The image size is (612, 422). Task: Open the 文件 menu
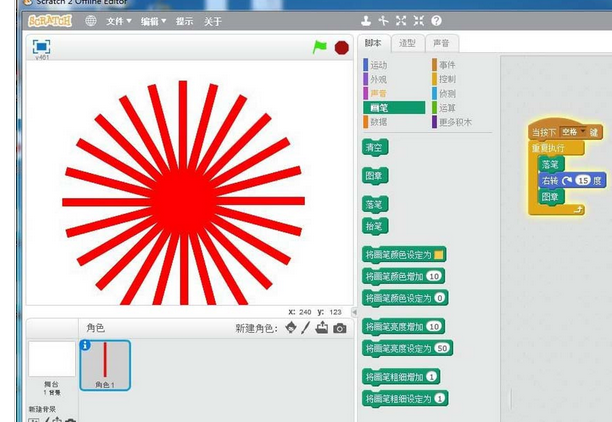pos(119,21)
